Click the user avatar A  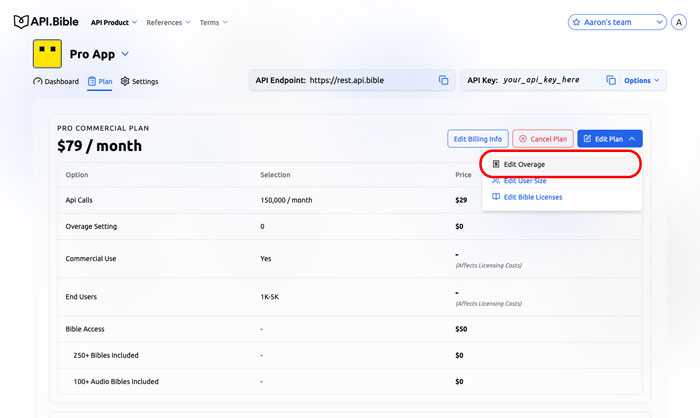point(679,22)
